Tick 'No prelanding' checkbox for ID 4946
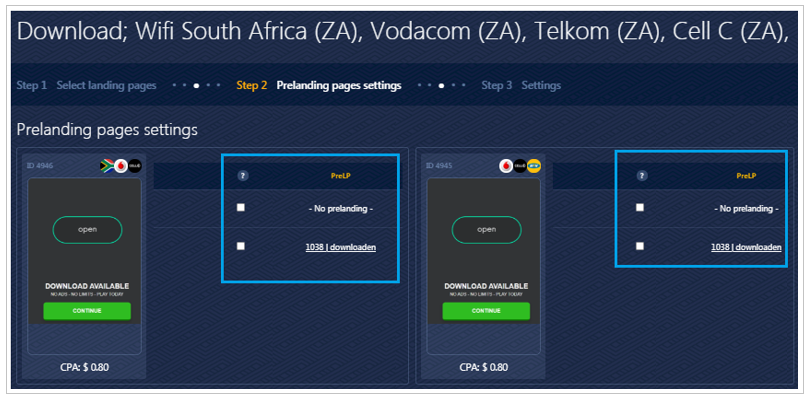This screenshot has width=810, height=399. [241, 207]
